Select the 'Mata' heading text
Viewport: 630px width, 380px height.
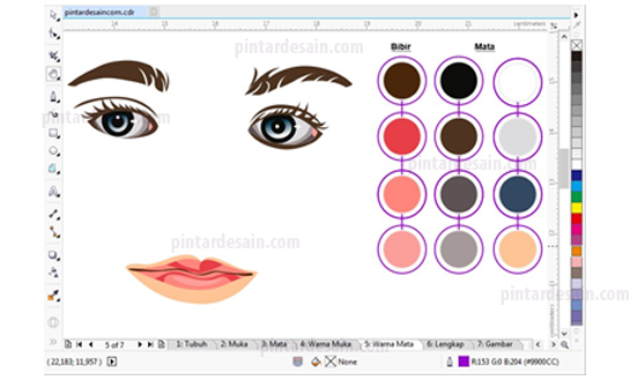point(484,47)
